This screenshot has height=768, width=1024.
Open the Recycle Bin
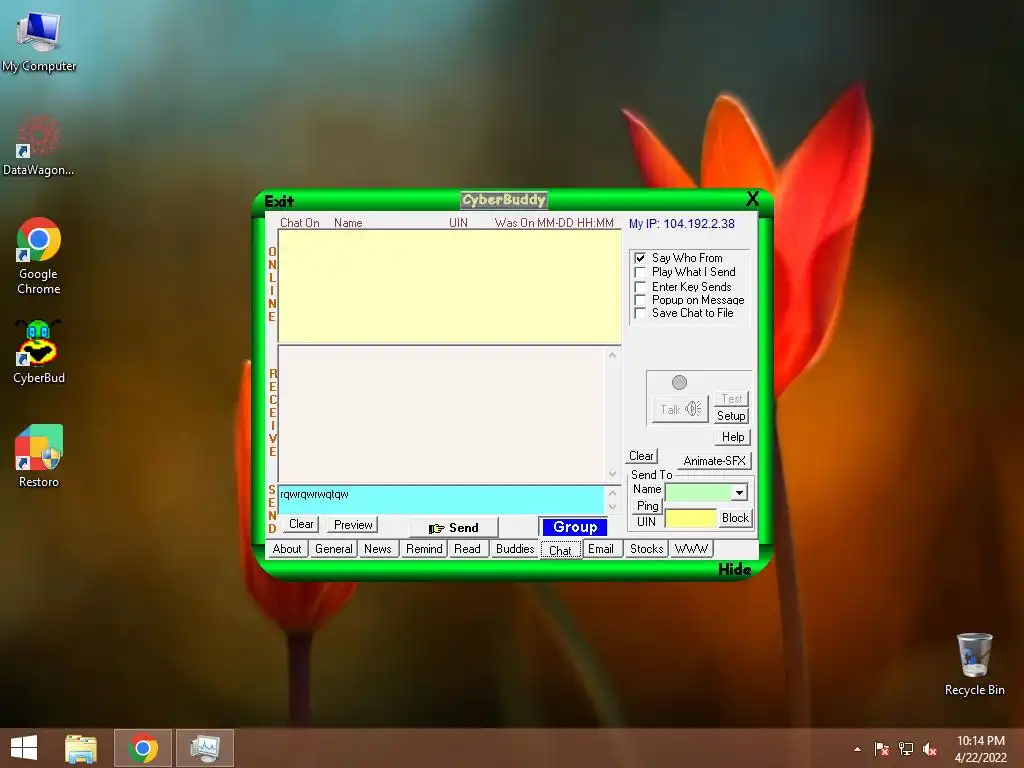(974, 664)
